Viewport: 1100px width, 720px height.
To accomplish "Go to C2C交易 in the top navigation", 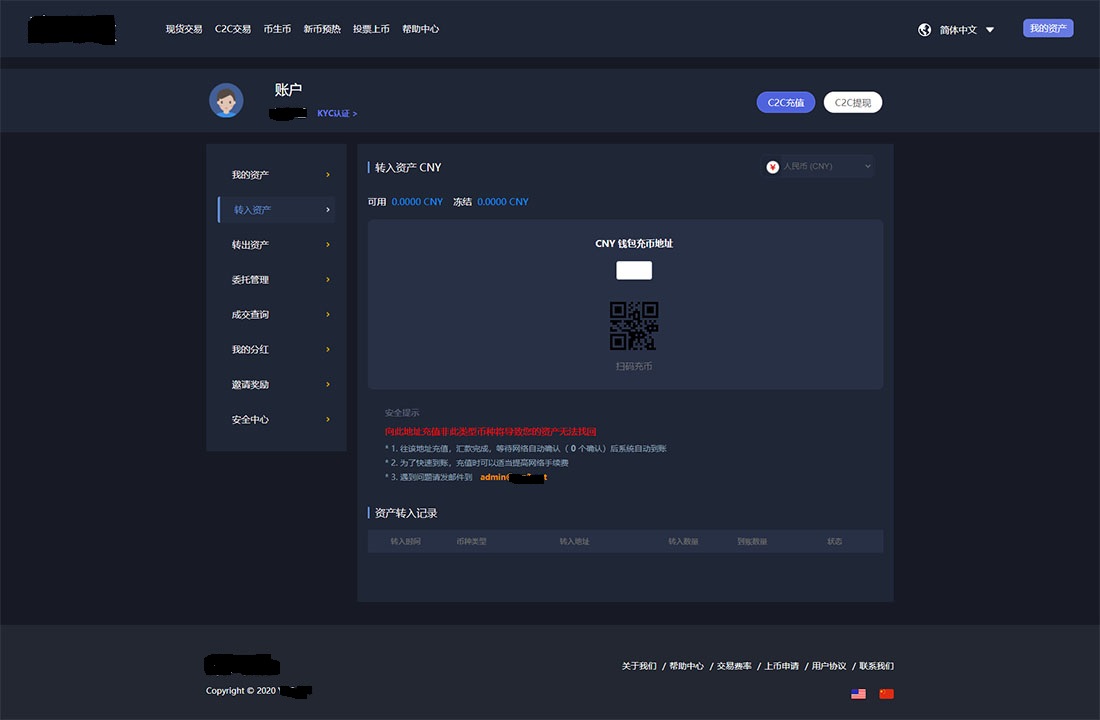I will [233, 29].
